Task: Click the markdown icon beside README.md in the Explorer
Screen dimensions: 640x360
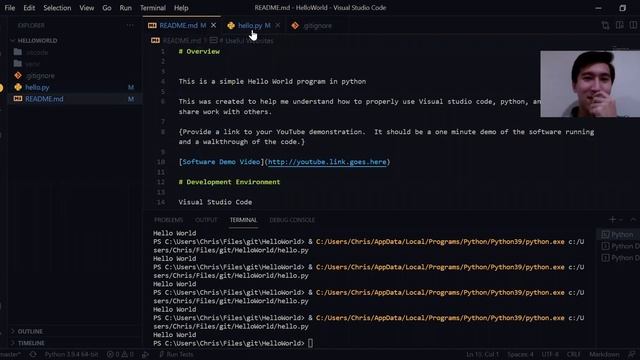Action: [18, 99]
